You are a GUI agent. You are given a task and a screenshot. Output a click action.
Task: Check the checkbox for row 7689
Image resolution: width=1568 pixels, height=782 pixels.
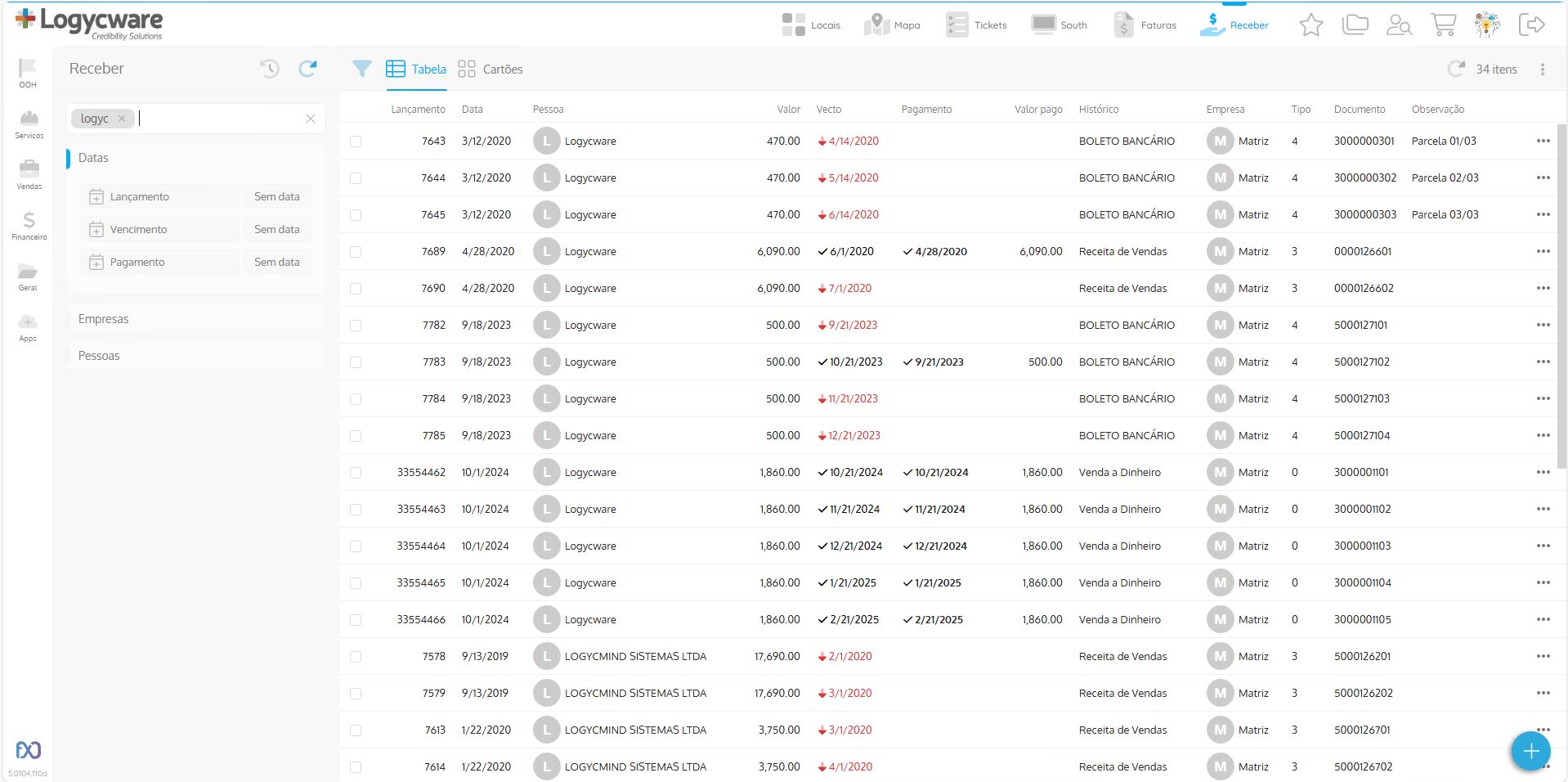(356, 252)
